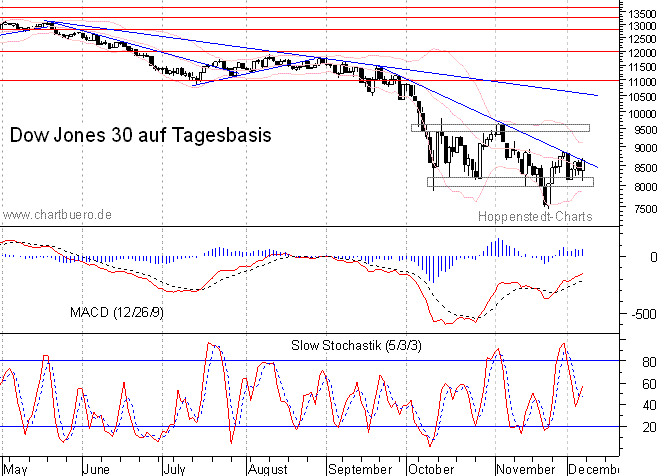The image size is (660, 476).
Task: Click the 40 Stochastik axis label
Action: click(x=649, y=405)
